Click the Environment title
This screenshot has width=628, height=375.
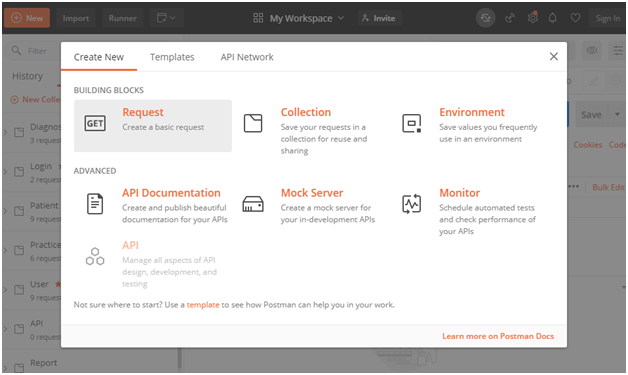(x=472, y=112)
